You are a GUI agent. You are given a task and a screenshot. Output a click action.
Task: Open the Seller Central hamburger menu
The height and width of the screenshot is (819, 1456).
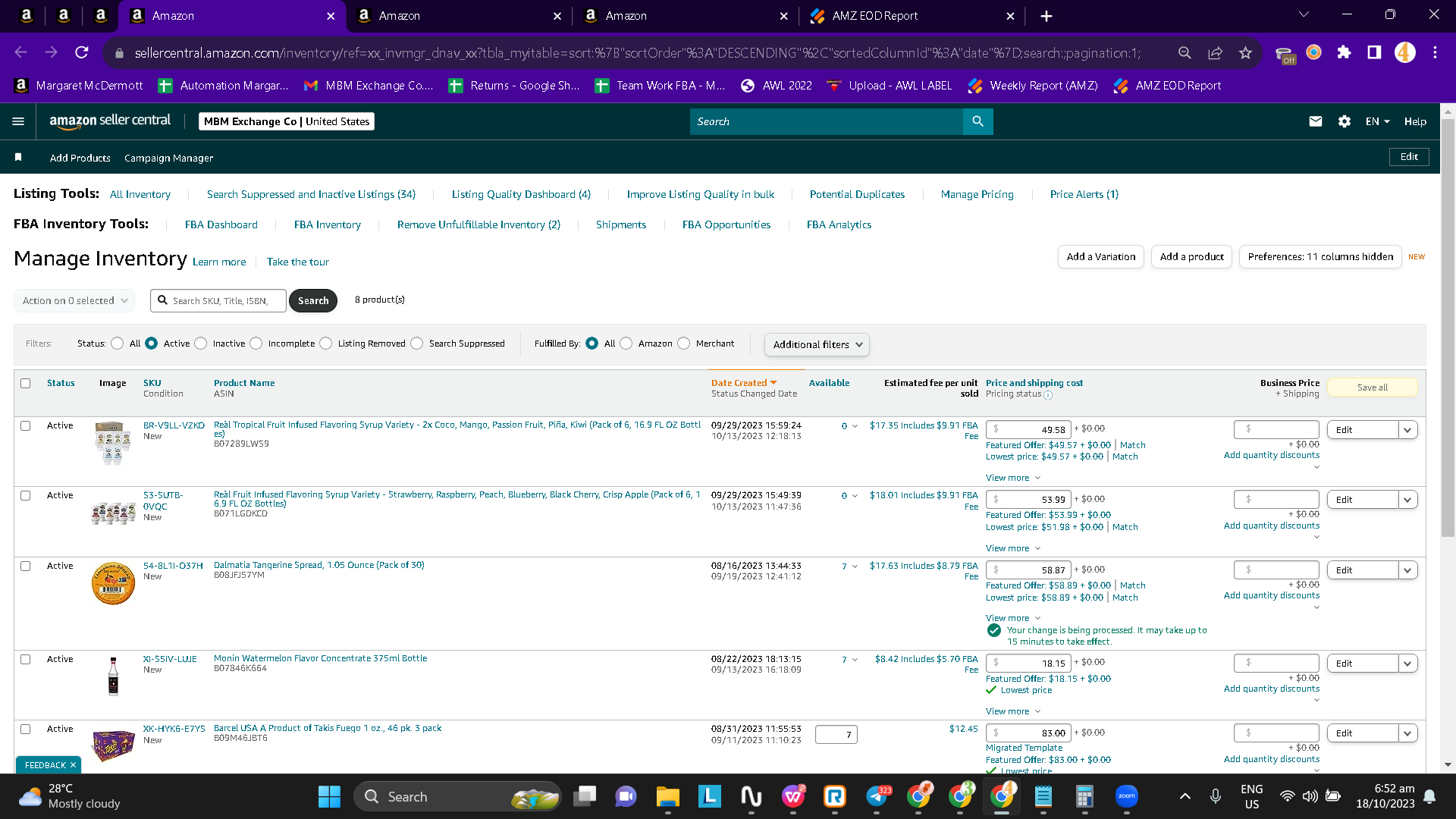[18, 121]
